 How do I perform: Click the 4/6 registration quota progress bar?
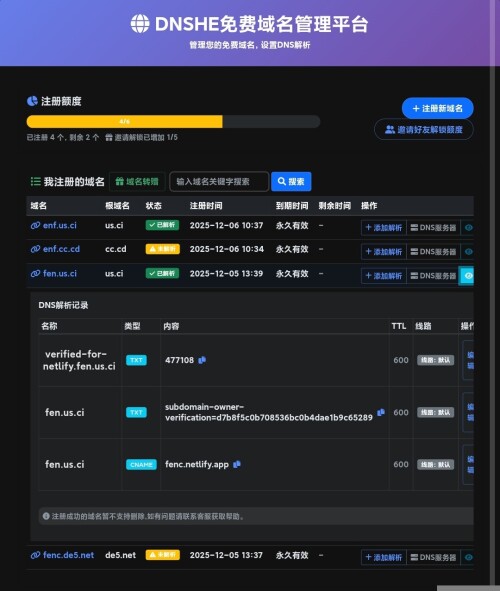[173, 121]
